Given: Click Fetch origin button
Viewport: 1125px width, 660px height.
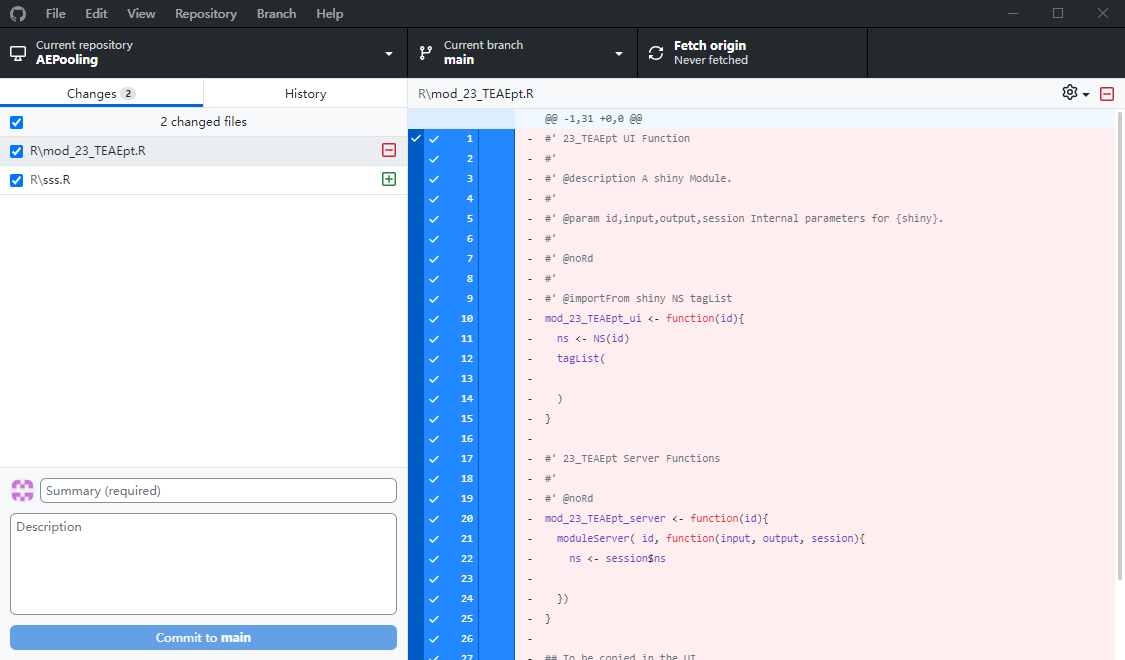Looking at the screenshot, I should click(752, 53).
